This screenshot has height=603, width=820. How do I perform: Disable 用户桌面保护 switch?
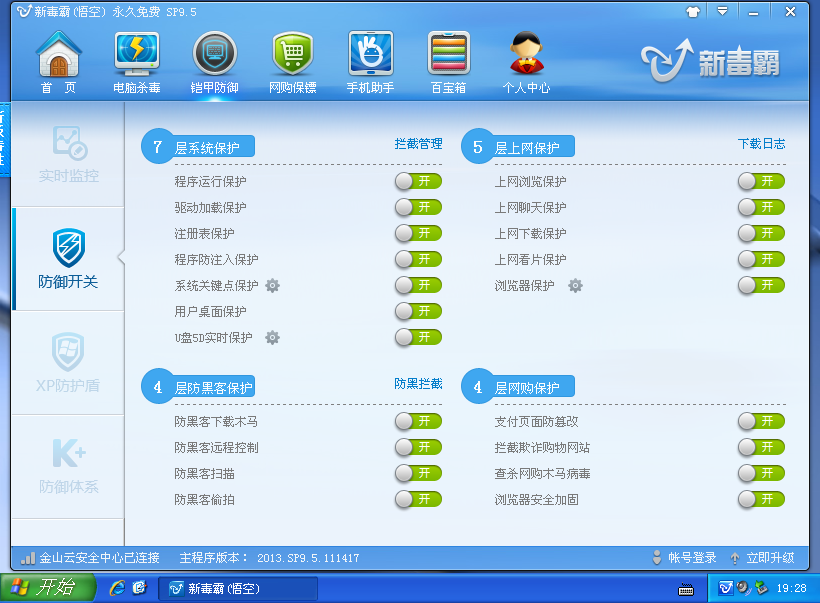pyautogui.click(x=418, y=312)
